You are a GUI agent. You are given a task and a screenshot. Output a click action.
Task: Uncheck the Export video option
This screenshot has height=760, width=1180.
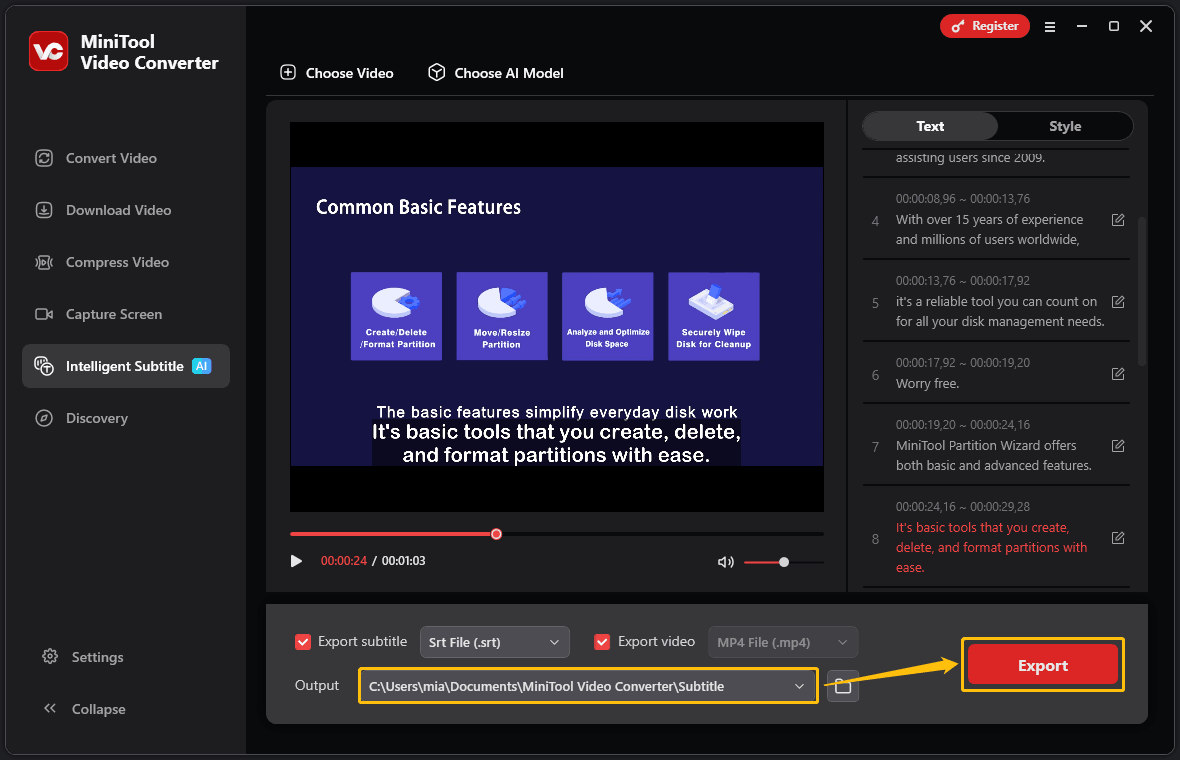tap(602, 642)
